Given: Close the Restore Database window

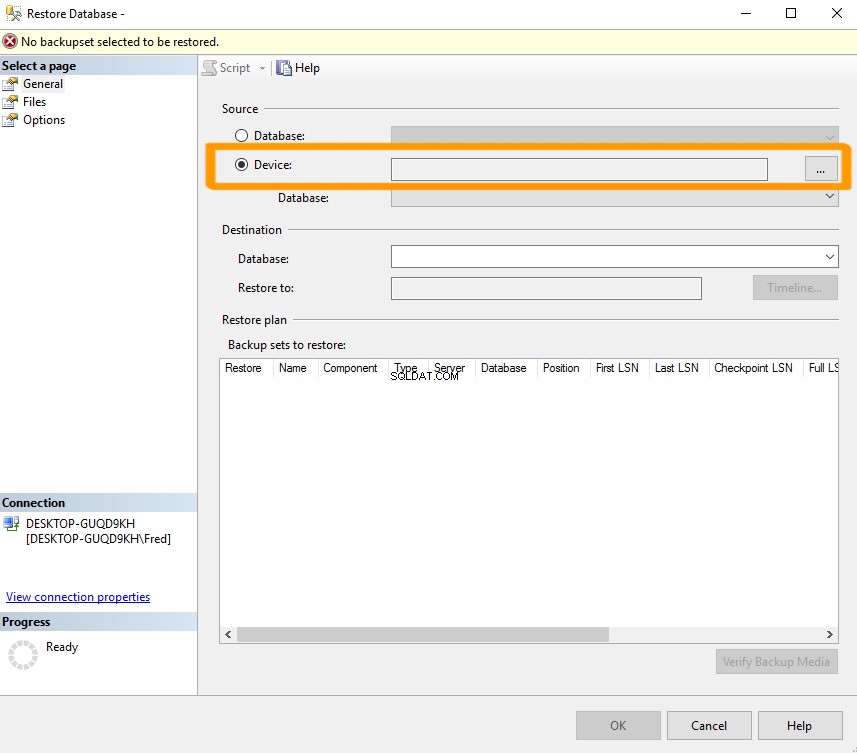Looking at the screenshot, I should pos(836,13).
